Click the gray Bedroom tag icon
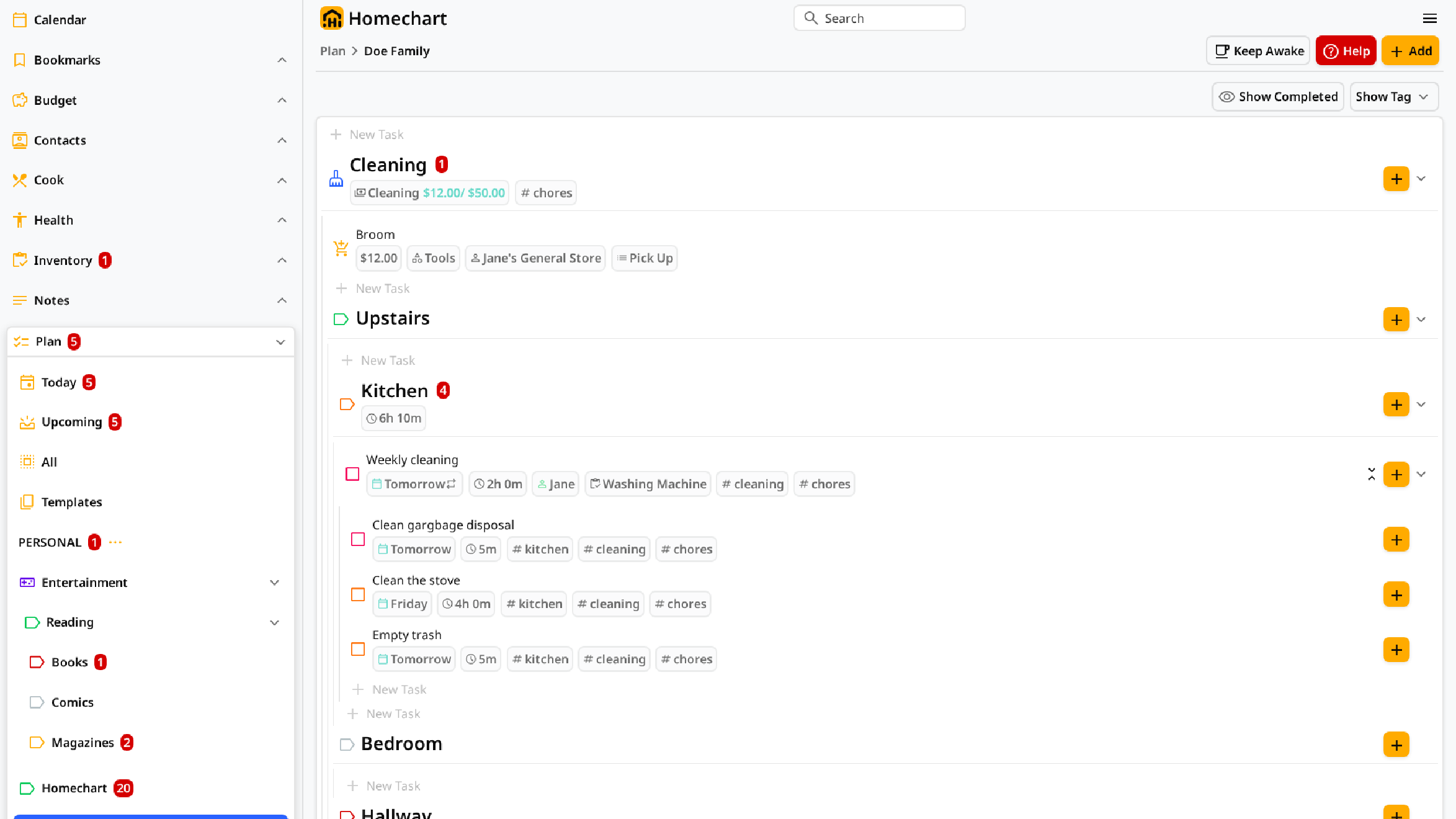Screen dimensions: 1456x819 tap(347, 744)
